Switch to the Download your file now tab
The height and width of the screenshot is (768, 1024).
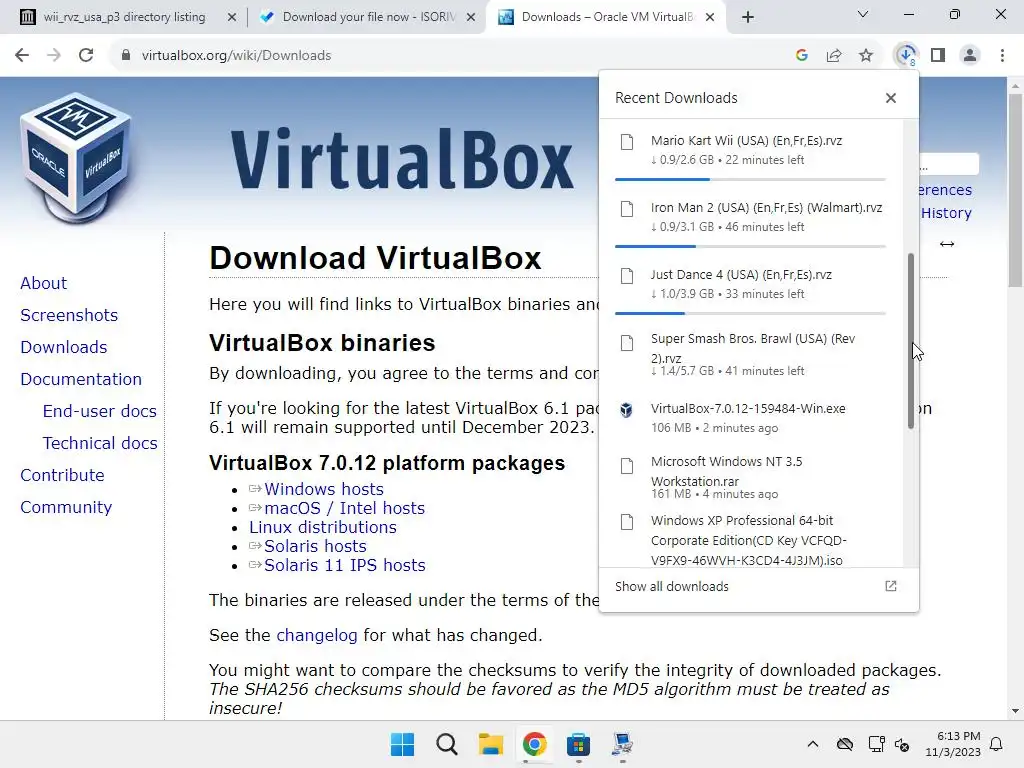tap(368, 17)
